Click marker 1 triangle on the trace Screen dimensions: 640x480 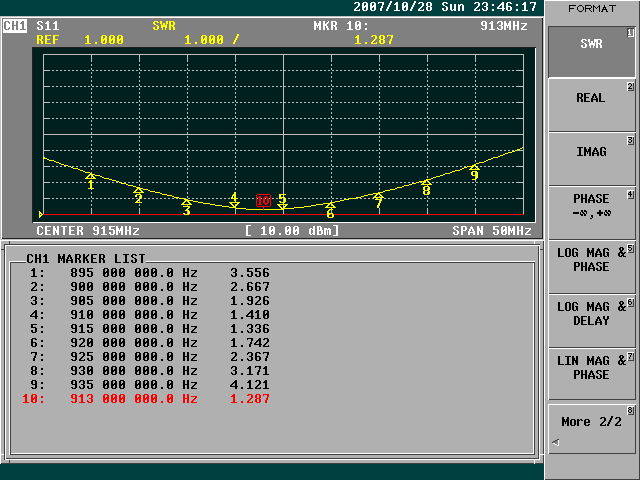click(x=91, y=176)
